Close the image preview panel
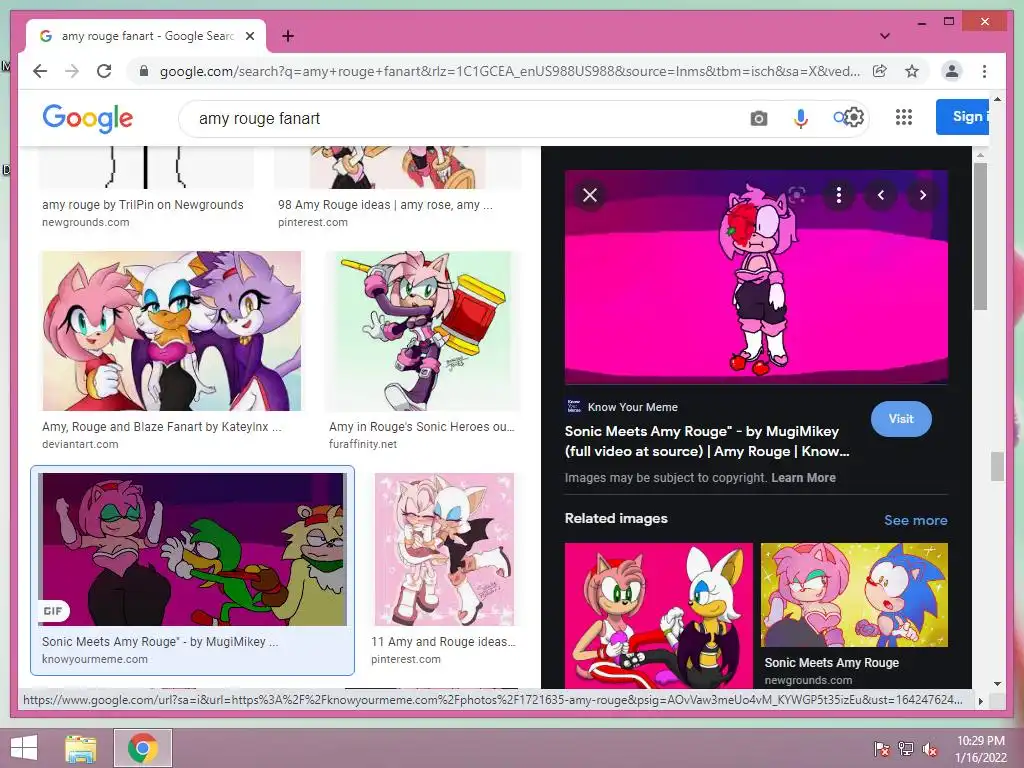The width and height of the screenshot is (1024, 768). pyautogui.click(x=590, y=195)
